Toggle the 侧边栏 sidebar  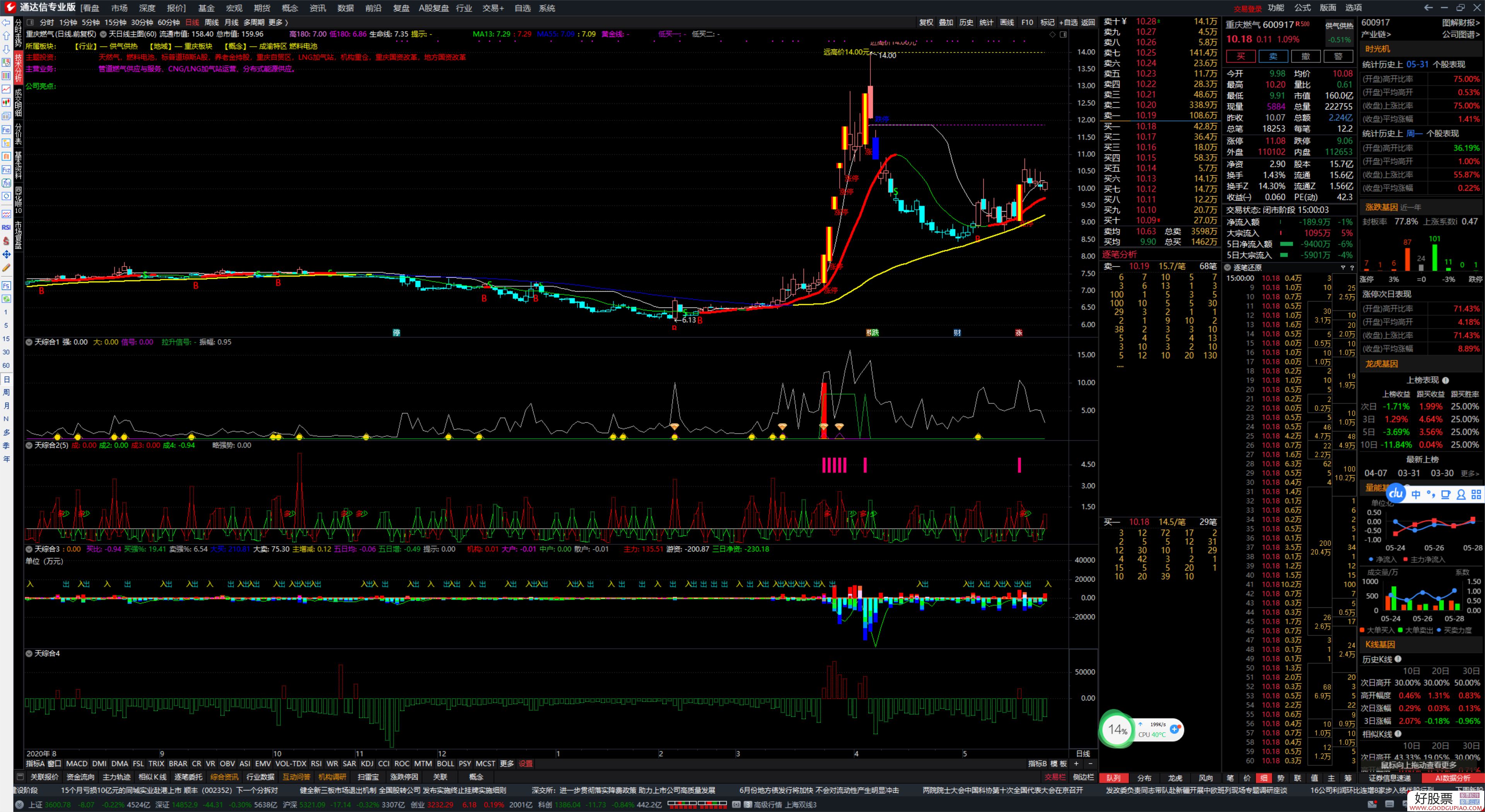[1083, 777]
